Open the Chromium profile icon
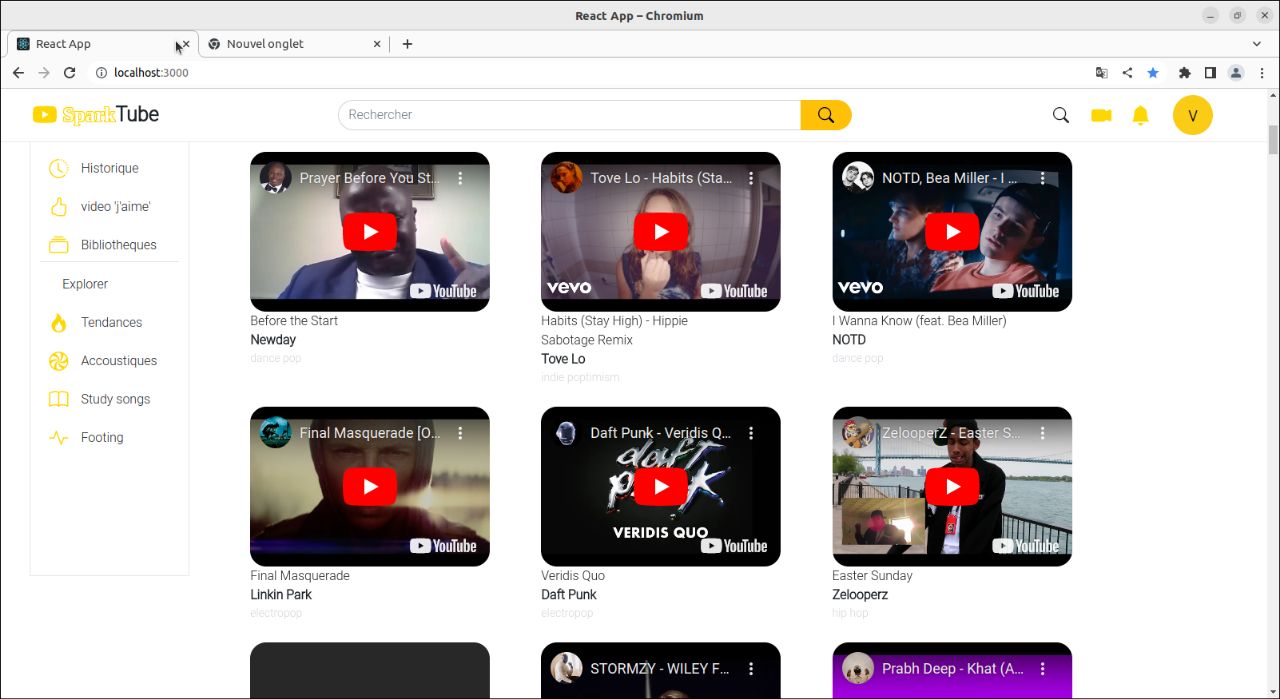 (x=1236, y=73)
